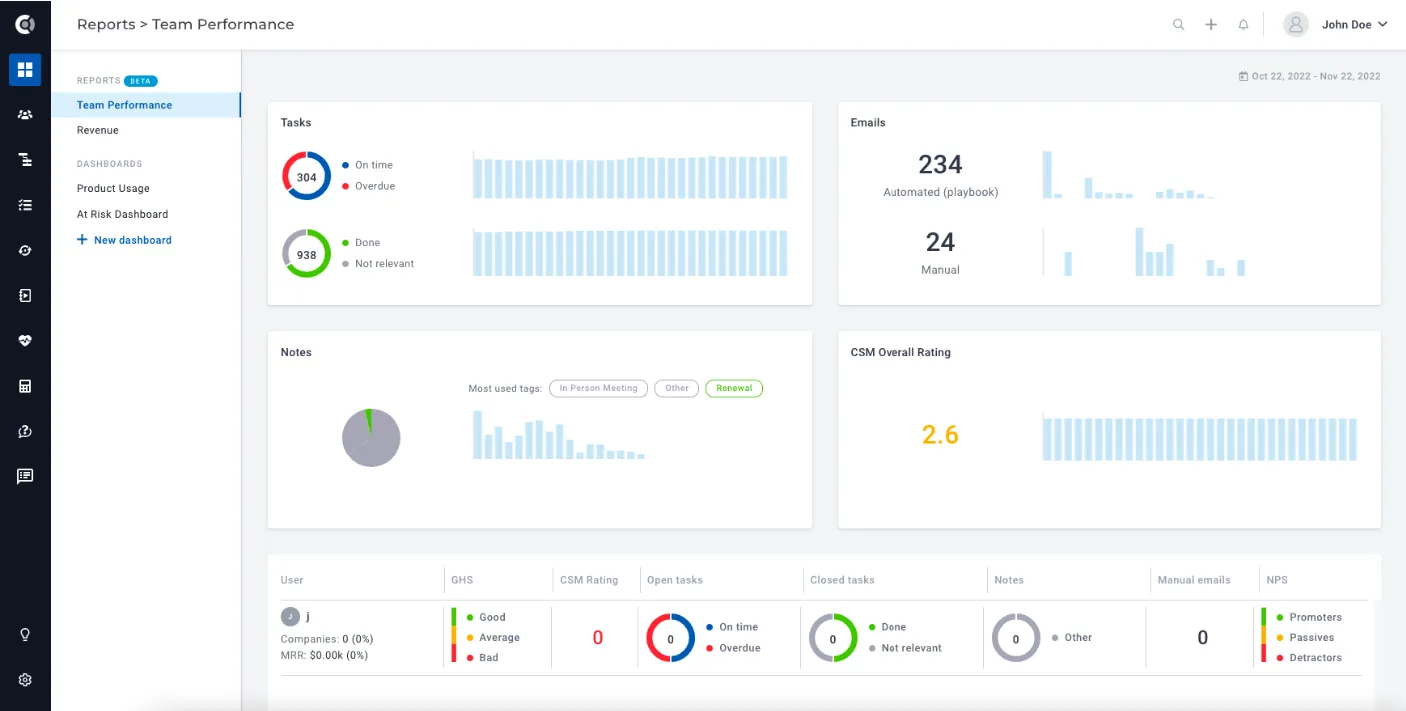Click the search magnifier icon
This screenshot has width=1406, height=711.
click(x=1179, y=25)
